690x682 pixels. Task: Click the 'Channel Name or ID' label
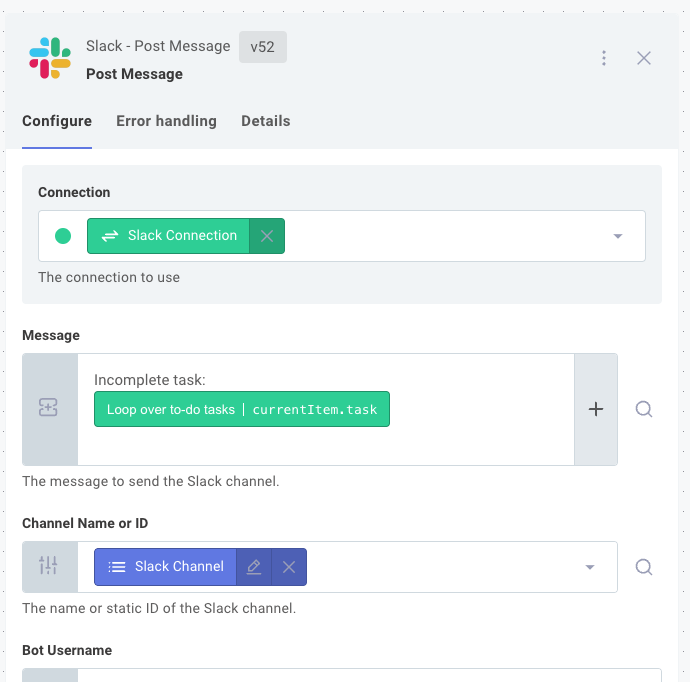pyautogui.click(x=85, y=523)
